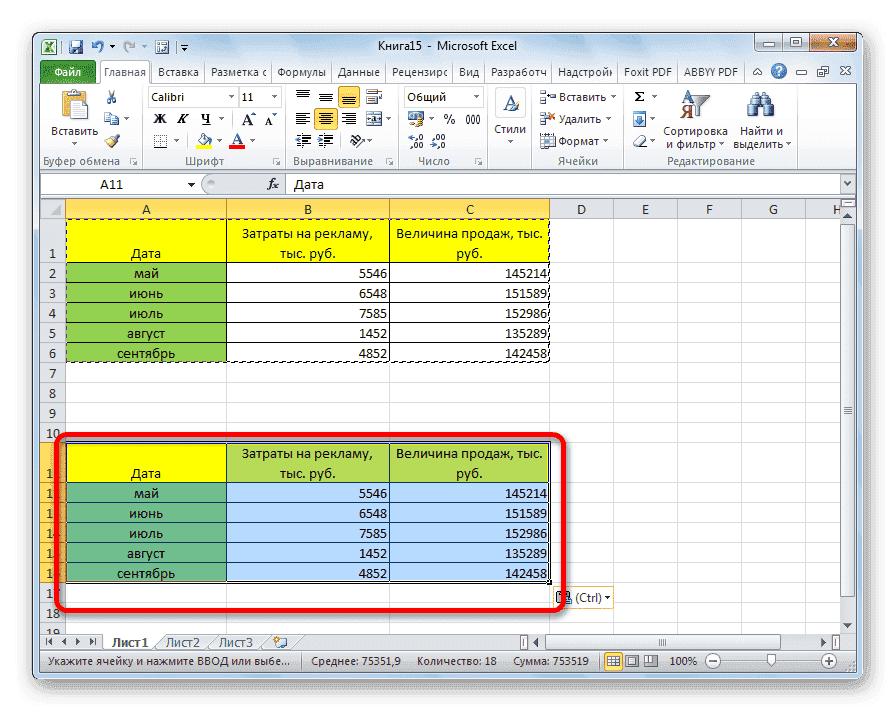Screen dimensions: 896x712
Task: Toggle underline formatting with the Ч icon
Action: 205,118
